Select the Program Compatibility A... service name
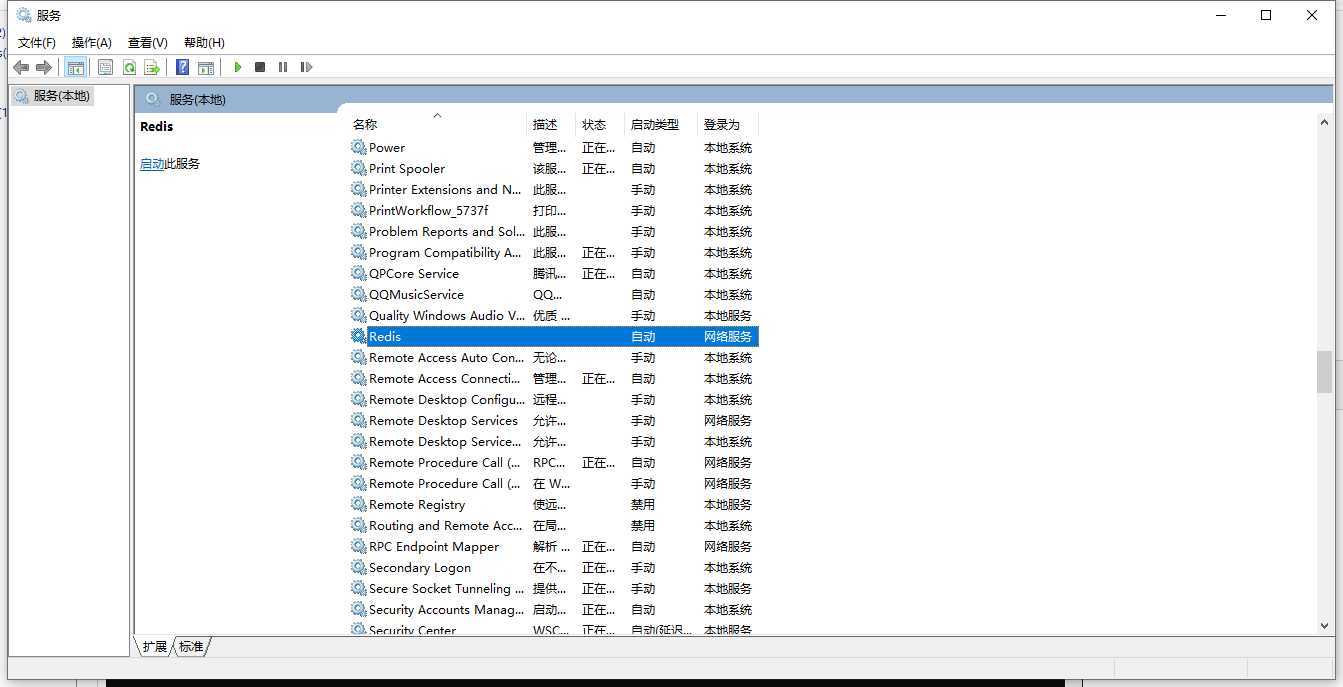Viewport: 1343px width, 687px height. tap(445, 252)
